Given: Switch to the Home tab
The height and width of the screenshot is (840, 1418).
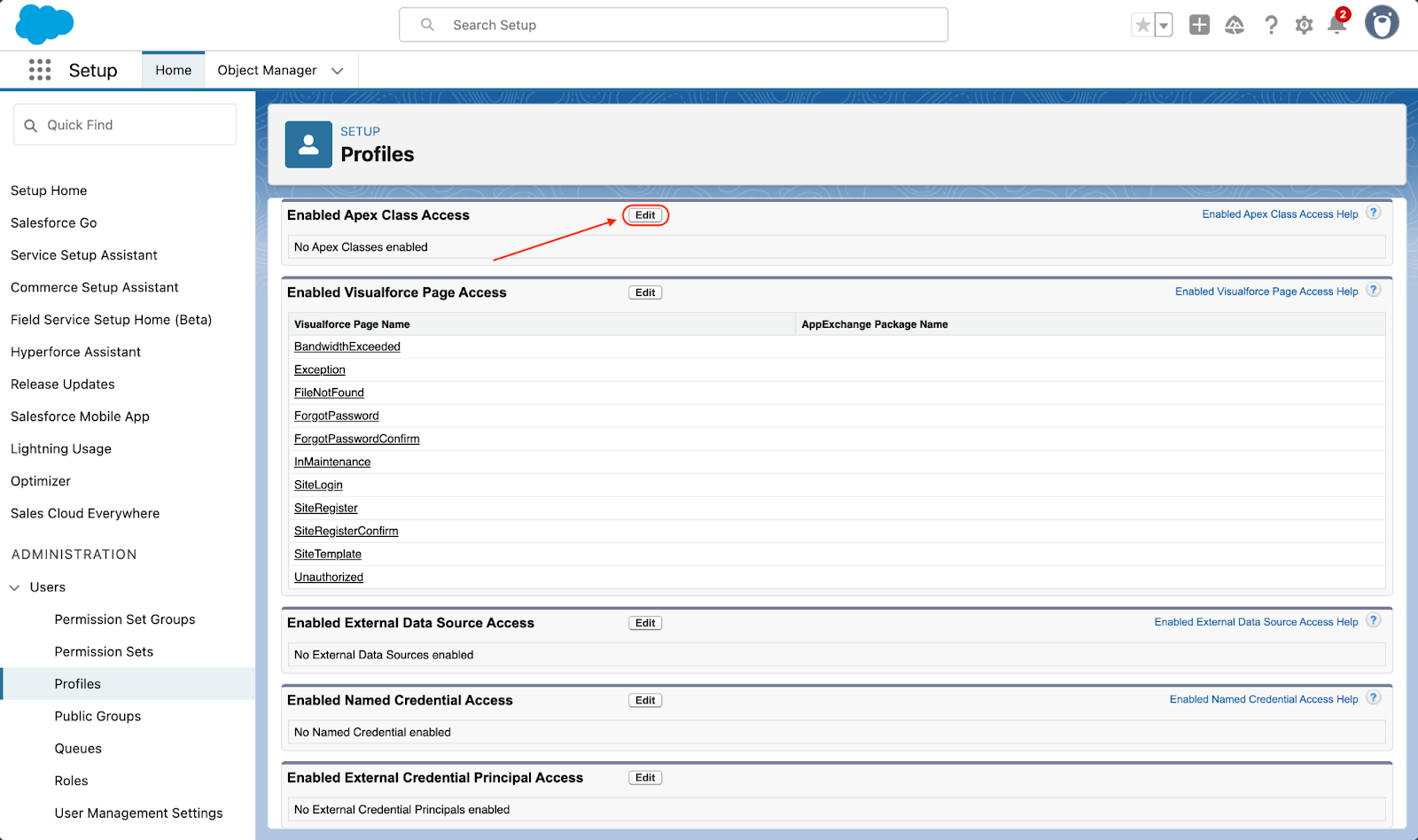Looking at the screenshot, I should (173, 70).
